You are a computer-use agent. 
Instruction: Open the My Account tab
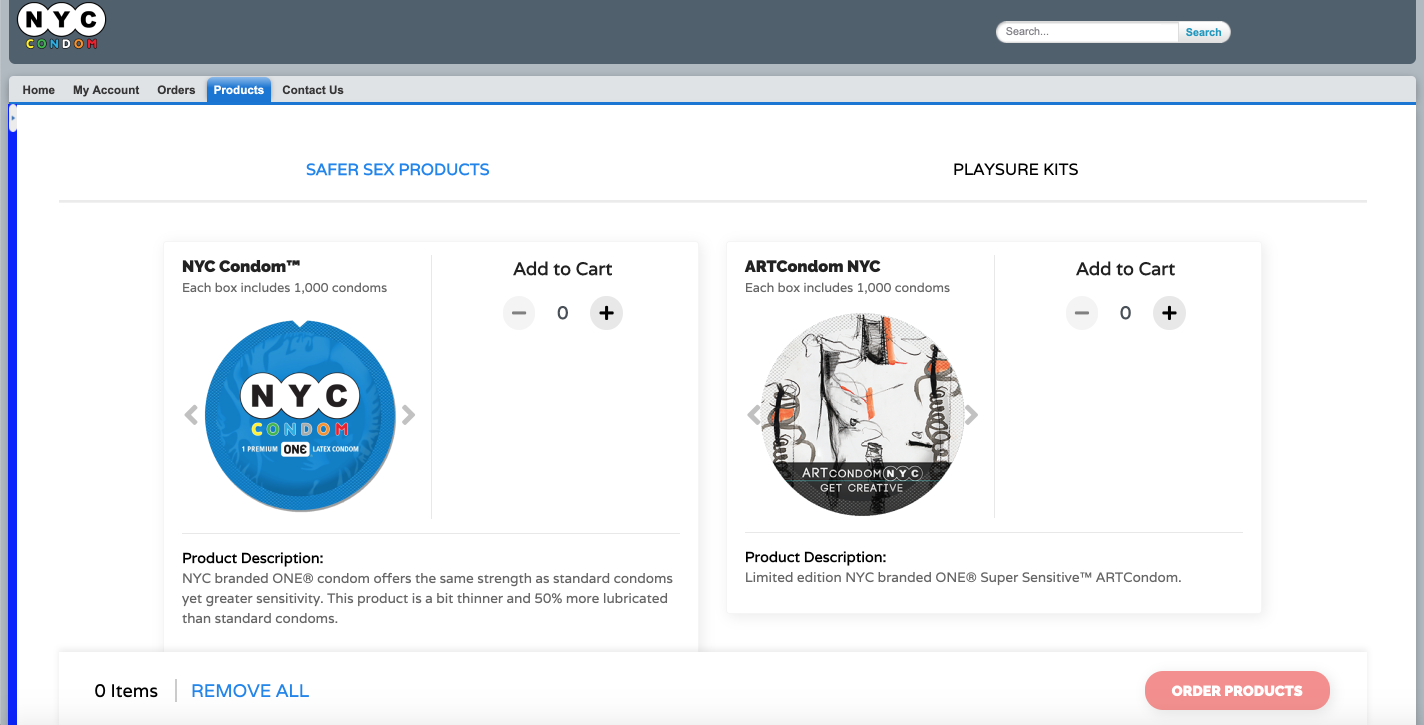106,90
